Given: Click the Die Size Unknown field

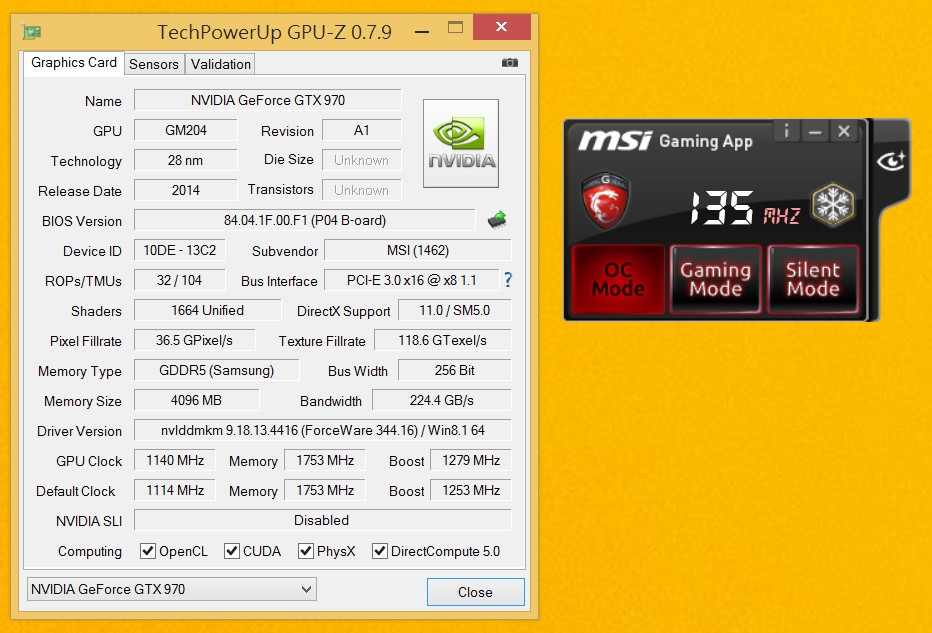Looking at the screenshot, I should coord(361,160).
